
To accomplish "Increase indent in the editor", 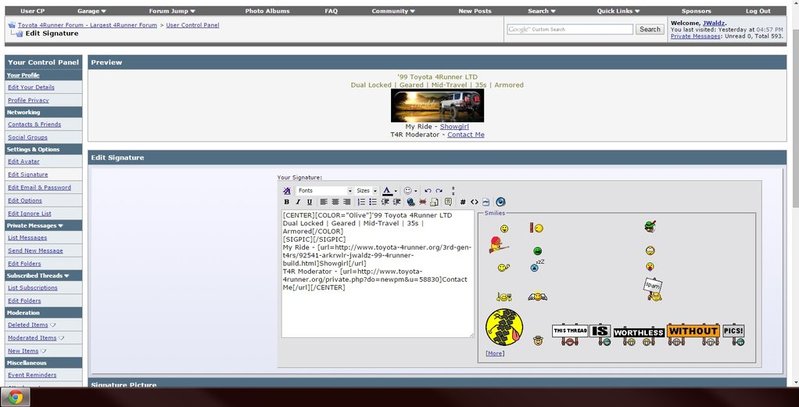I will click(x=397, y=202).
